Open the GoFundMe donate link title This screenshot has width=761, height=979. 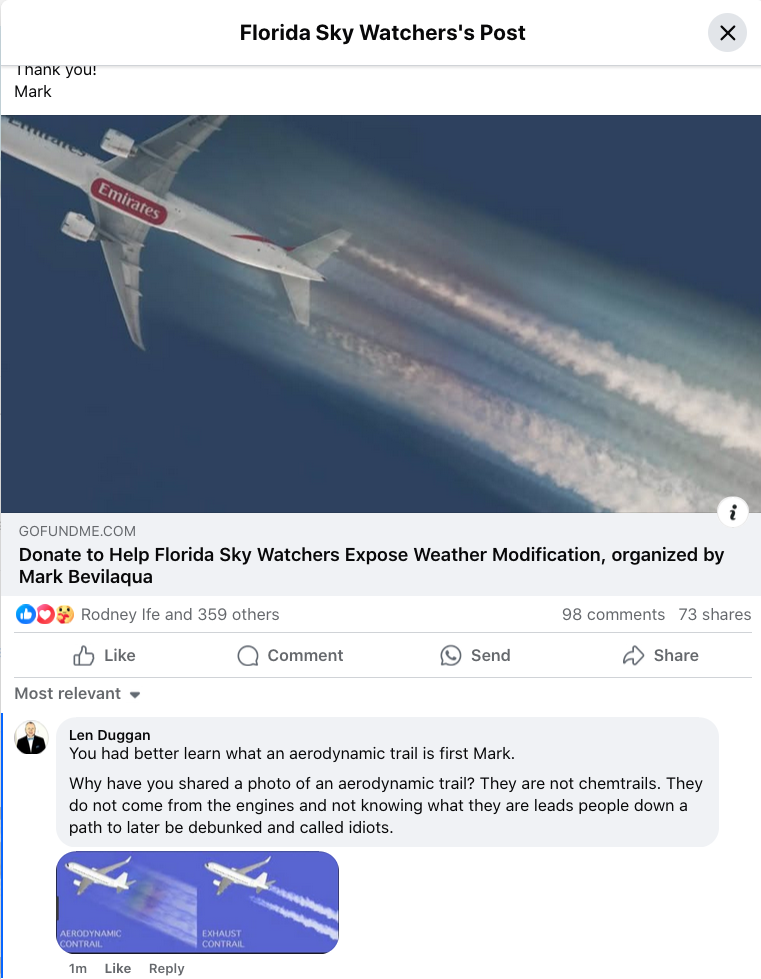pyautogui.click(x=371, y=565)
